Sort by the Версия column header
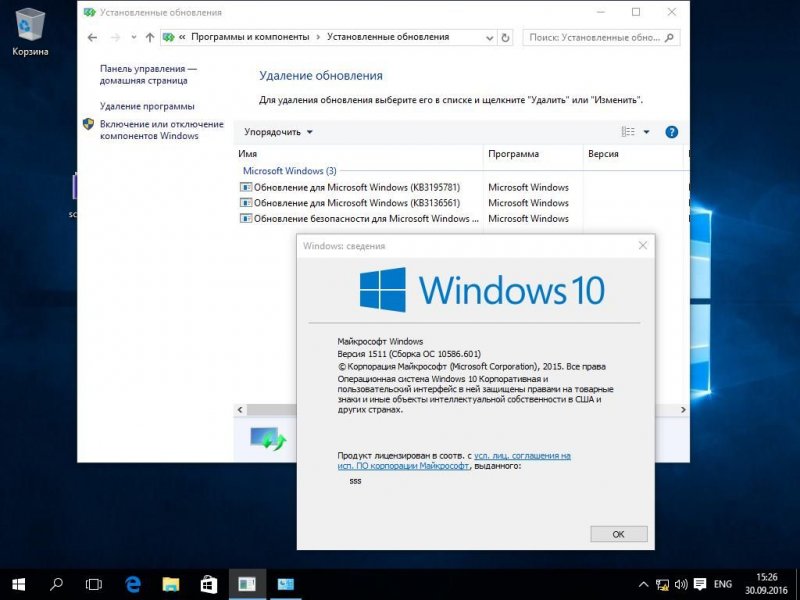Viewport: 800px width, 600px height. pos(633,154)
